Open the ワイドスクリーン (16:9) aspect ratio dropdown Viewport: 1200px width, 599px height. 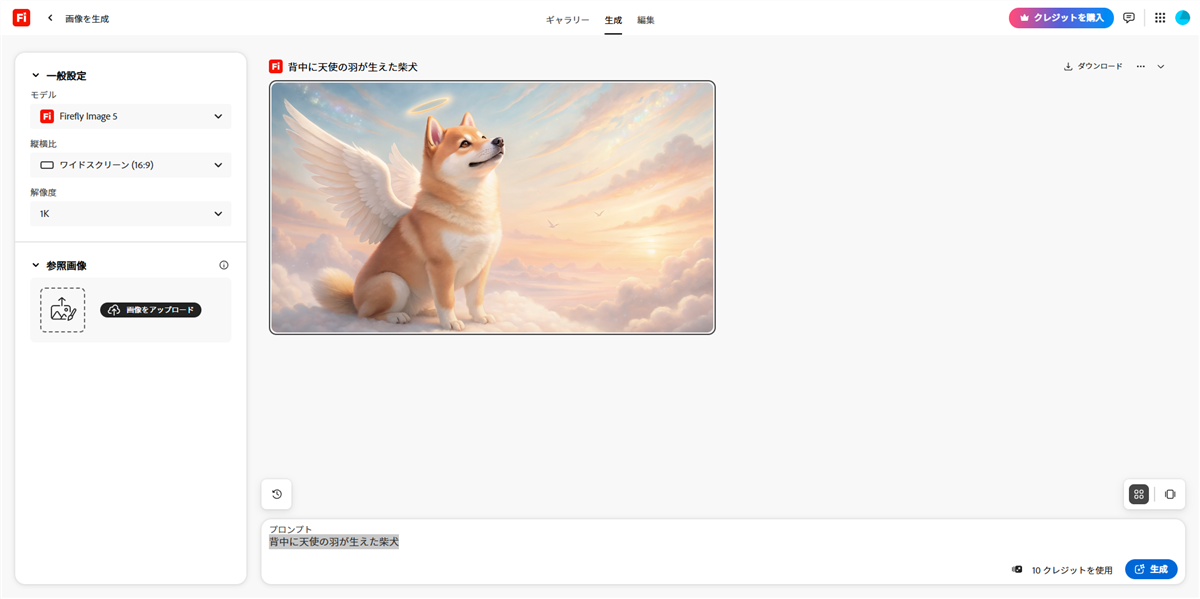coord(131,165)
